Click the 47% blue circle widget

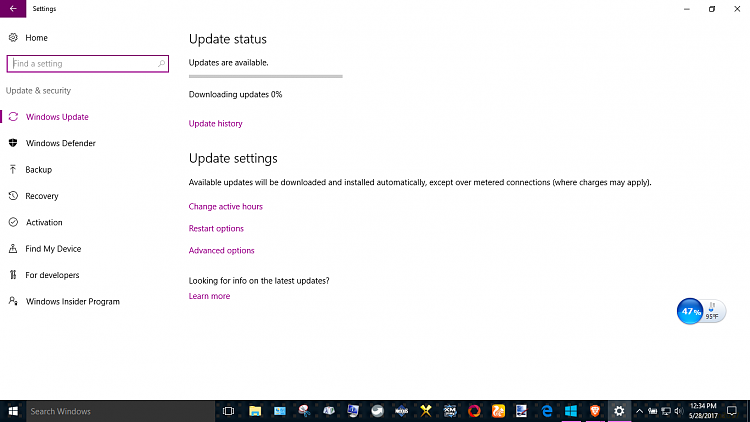[690, 311]
